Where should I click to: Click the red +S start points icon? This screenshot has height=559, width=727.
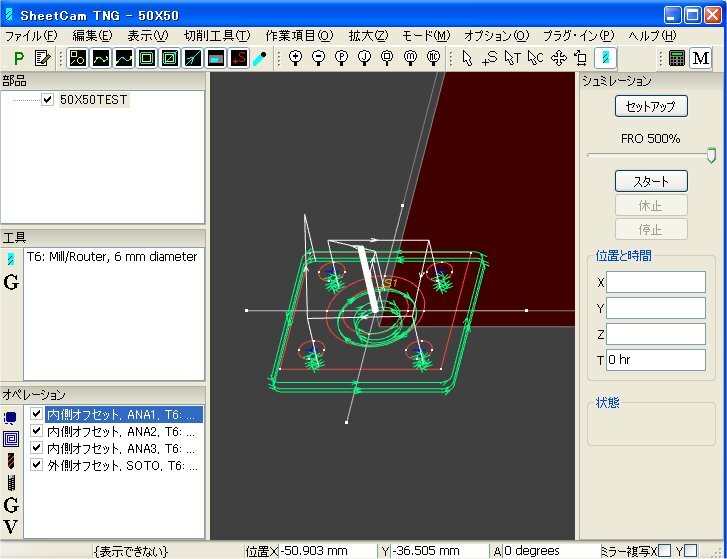239,58
